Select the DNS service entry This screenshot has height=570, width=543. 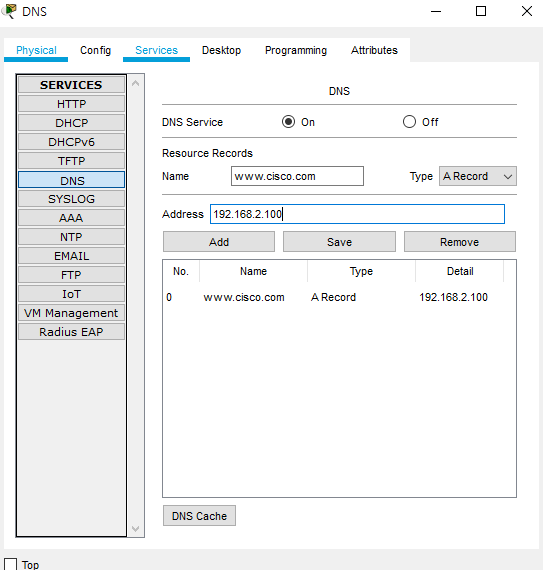tap(71, 180)
